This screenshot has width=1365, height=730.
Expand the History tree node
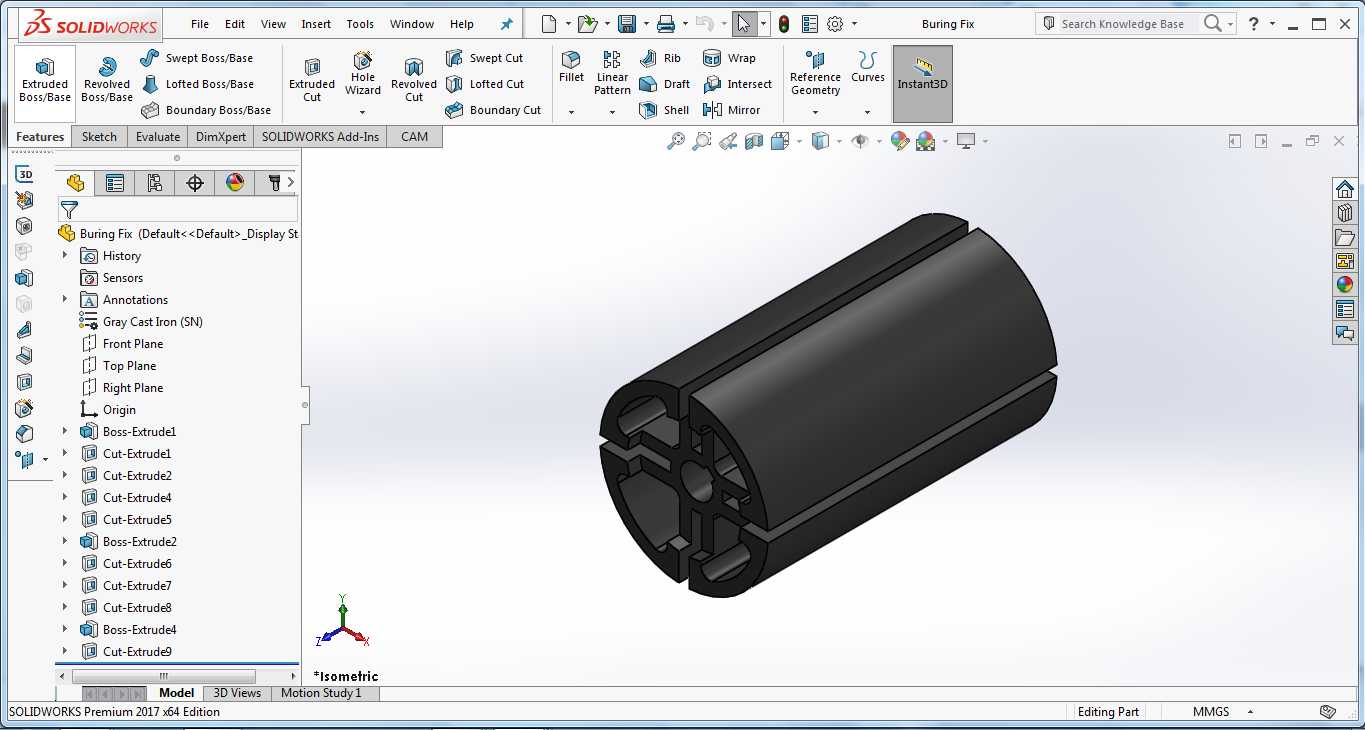(65, 256)
